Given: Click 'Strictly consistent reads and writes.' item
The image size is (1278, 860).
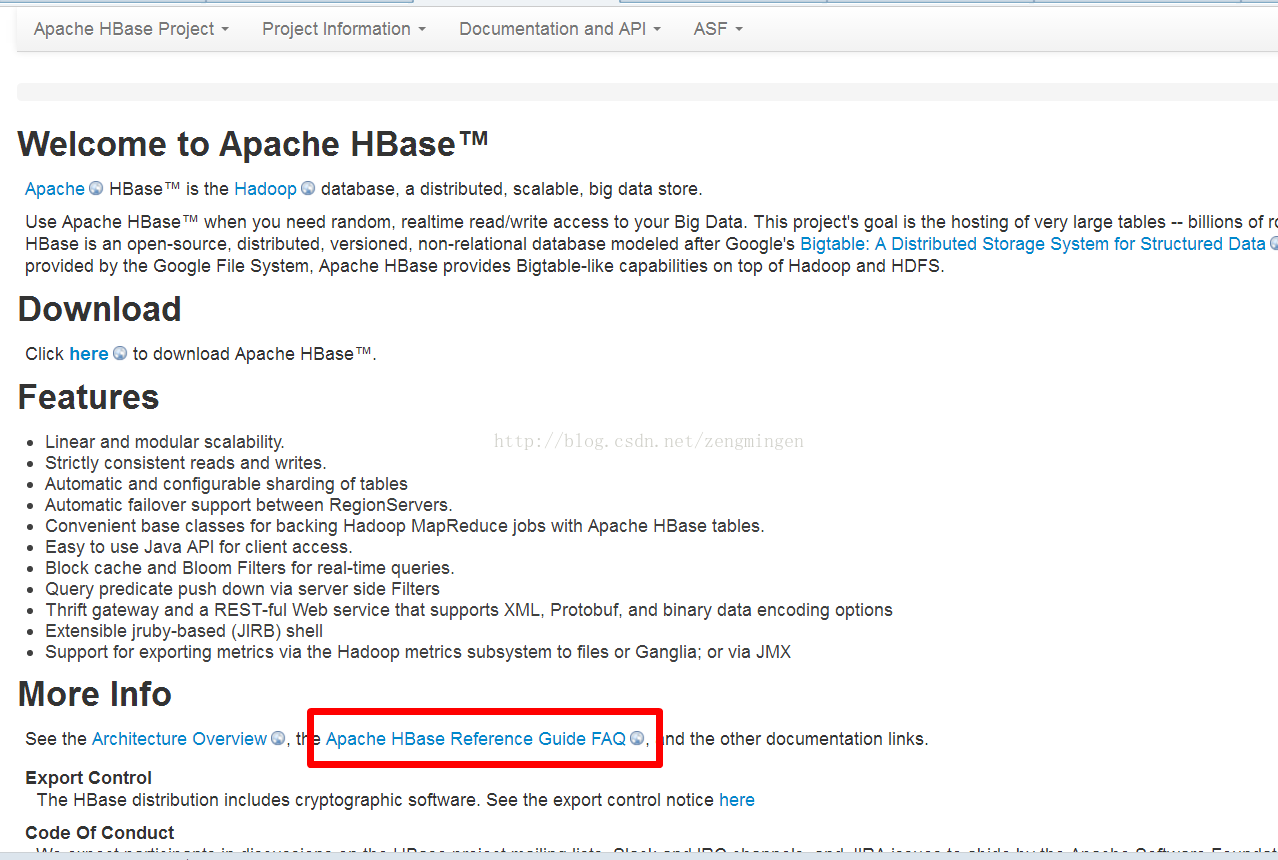Looking at the screenshot, I should click(186, 463).
